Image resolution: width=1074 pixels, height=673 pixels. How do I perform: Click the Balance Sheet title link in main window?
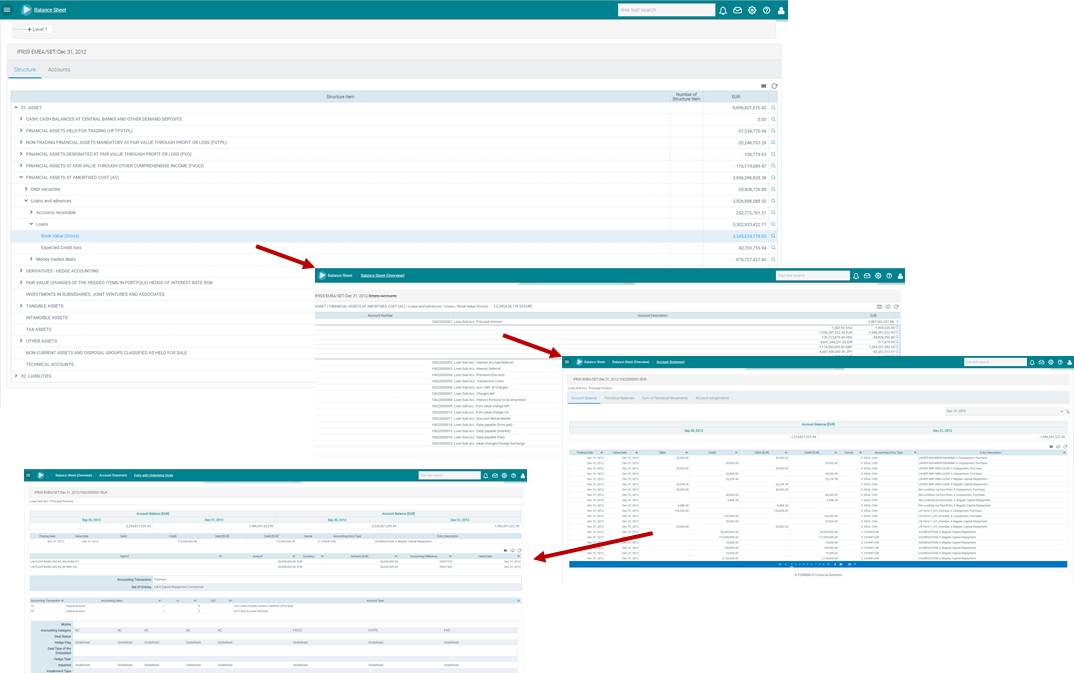coord(51,10)
